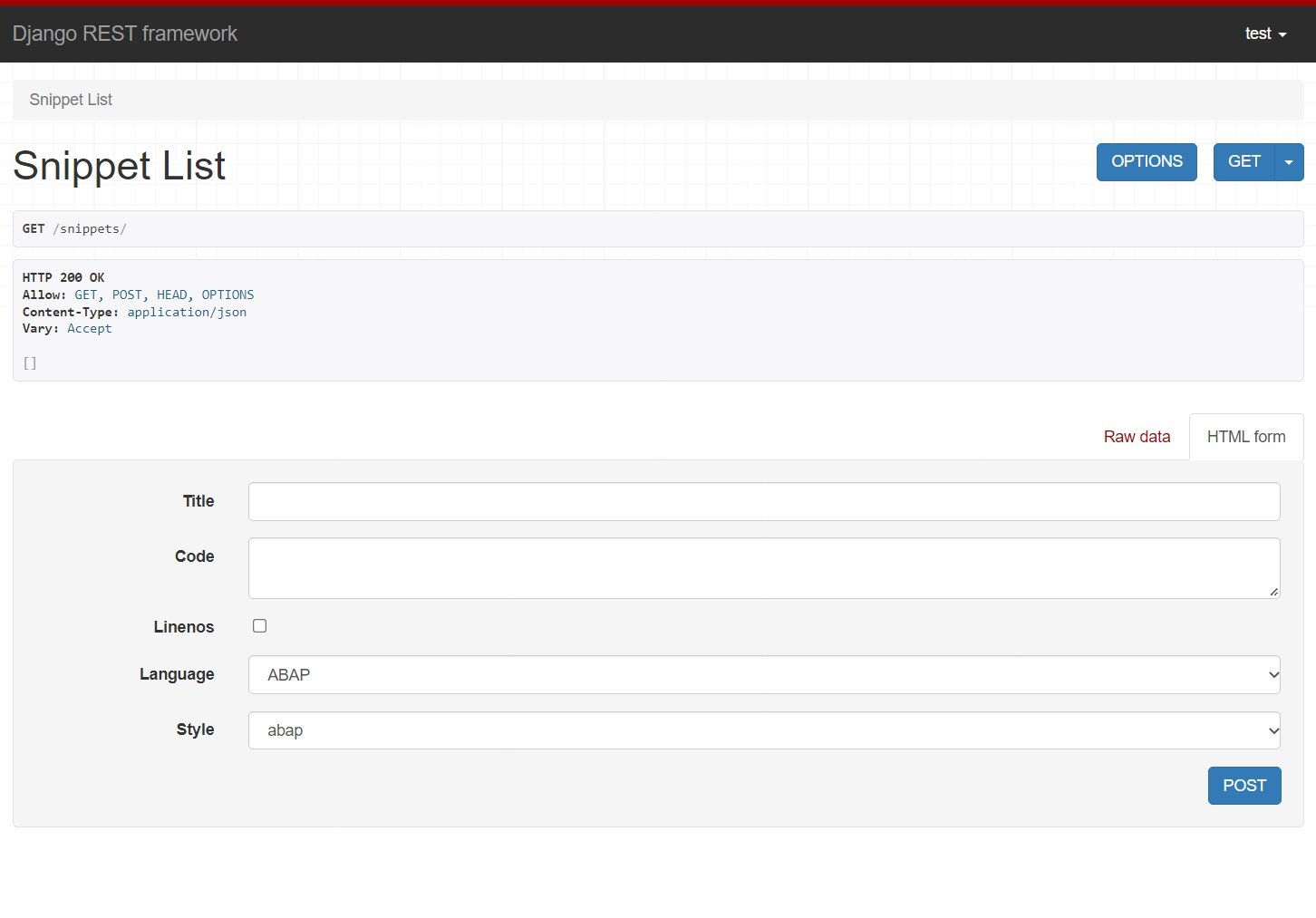Click the Snippet List page heading
Image resolution: width=1316 pixels, height=918 pixels.
click(x=119, y=166)
